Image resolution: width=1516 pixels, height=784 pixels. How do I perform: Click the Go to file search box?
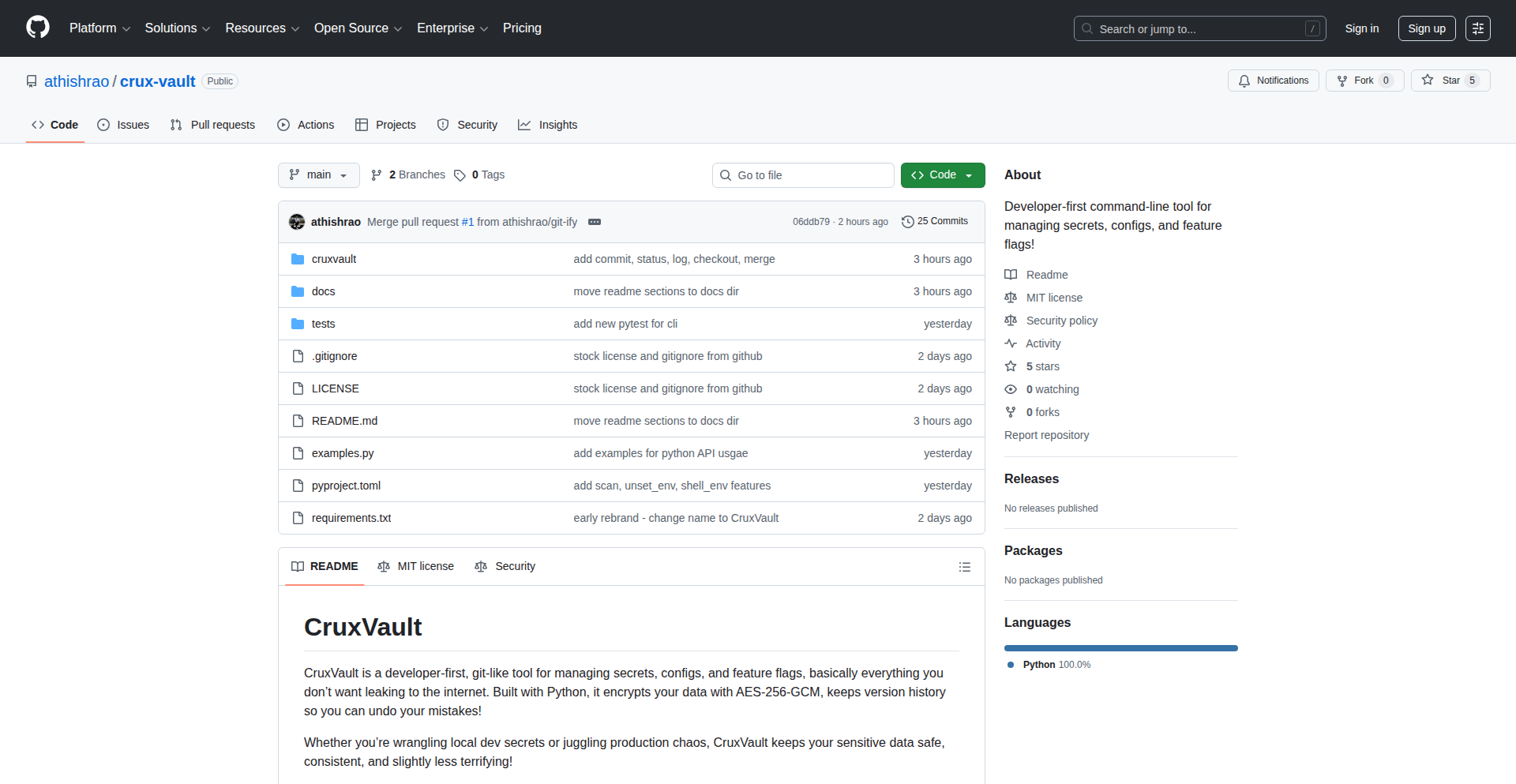point(803,175)
